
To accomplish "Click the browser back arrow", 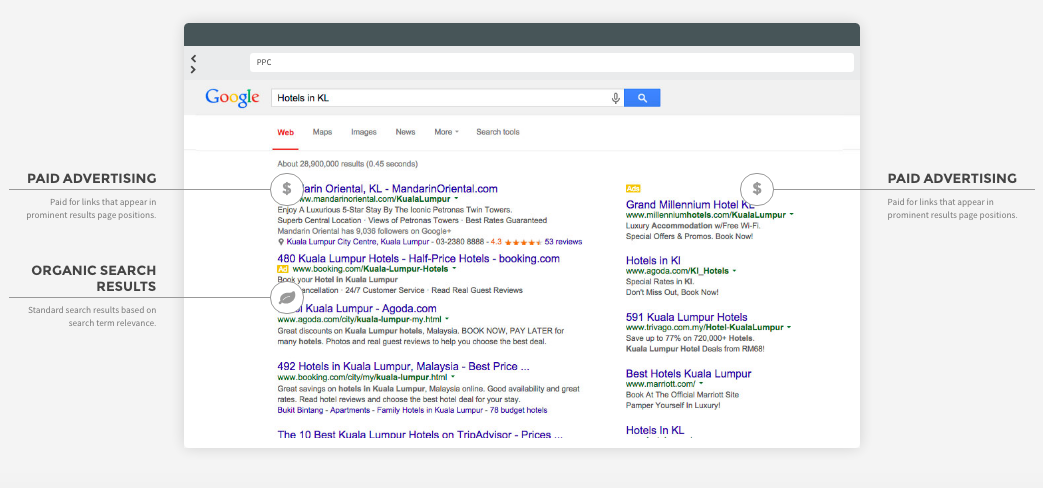I will [194, 59].
